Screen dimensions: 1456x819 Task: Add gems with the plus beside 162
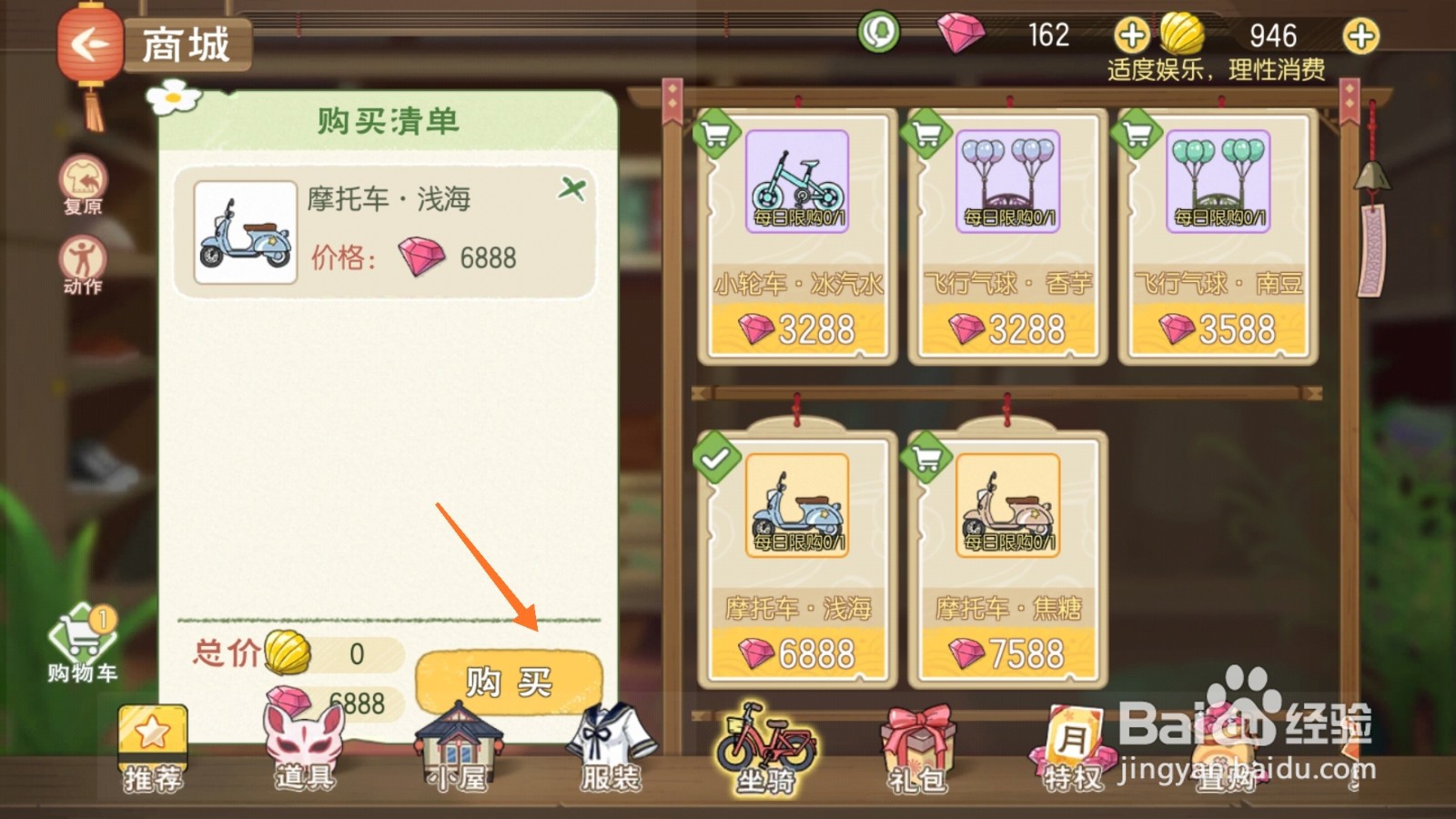click(x=1132, y=35)
